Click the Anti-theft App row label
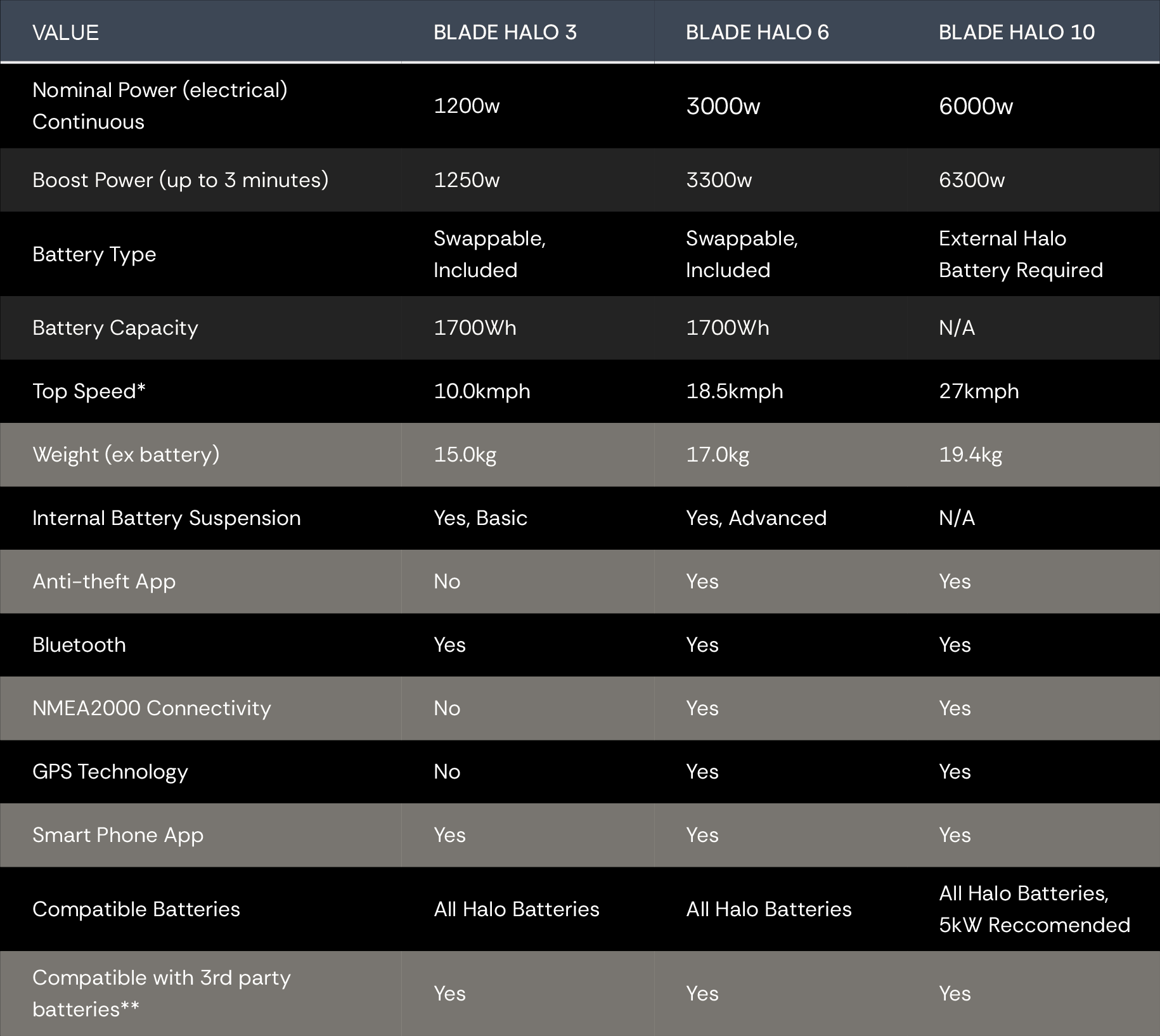The height and width of the screenshot is (1036, 1160). pyautogui.click(x=104, y=581)
